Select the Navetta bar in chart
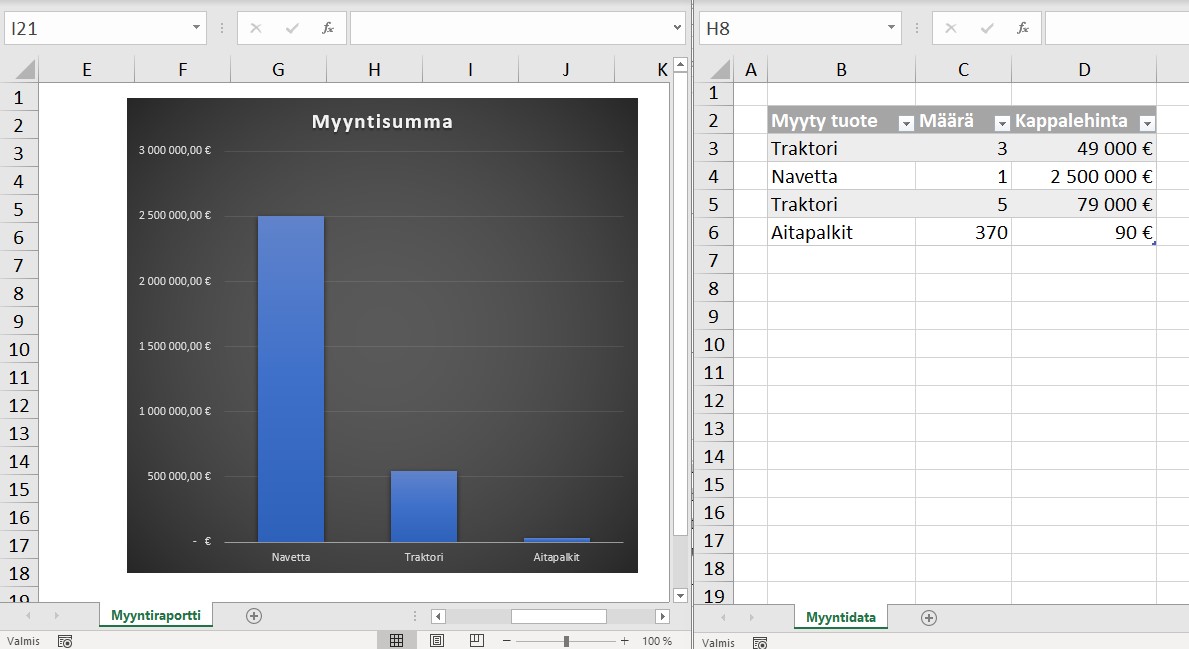The image size is (1189, 649). coord(290,379)
